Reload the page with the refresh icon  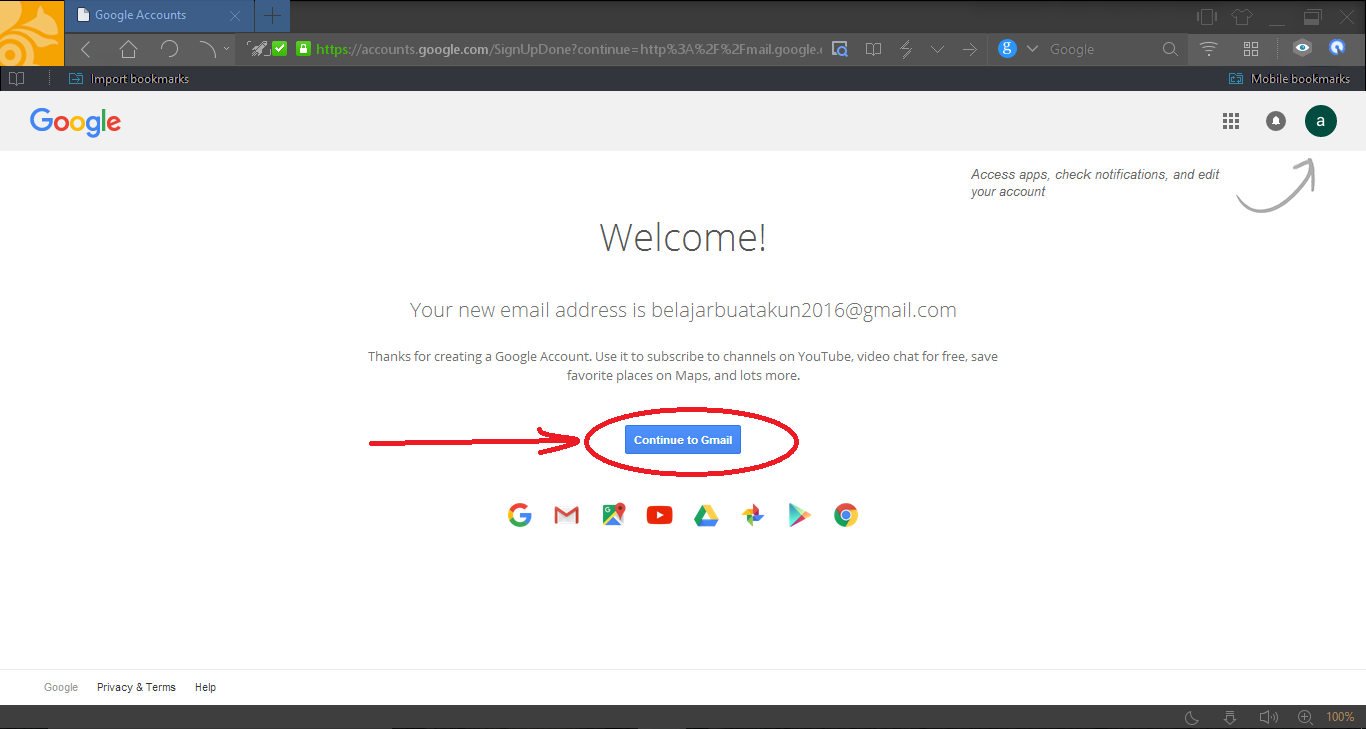pos(169,49)
